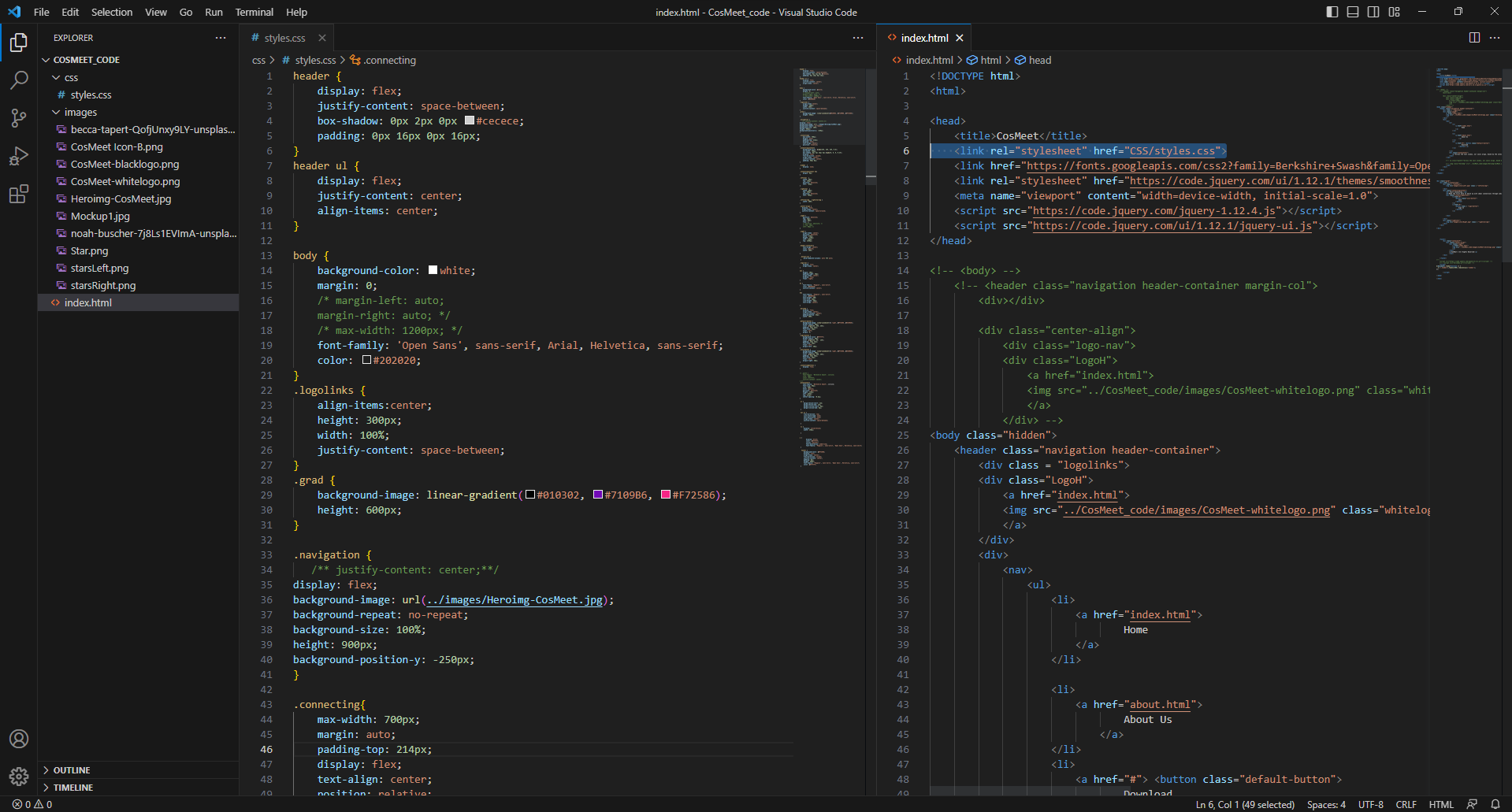The height and width of the screenshot is (812, 1512).
Task: Open the Manage gear menu
Action: 19,777
